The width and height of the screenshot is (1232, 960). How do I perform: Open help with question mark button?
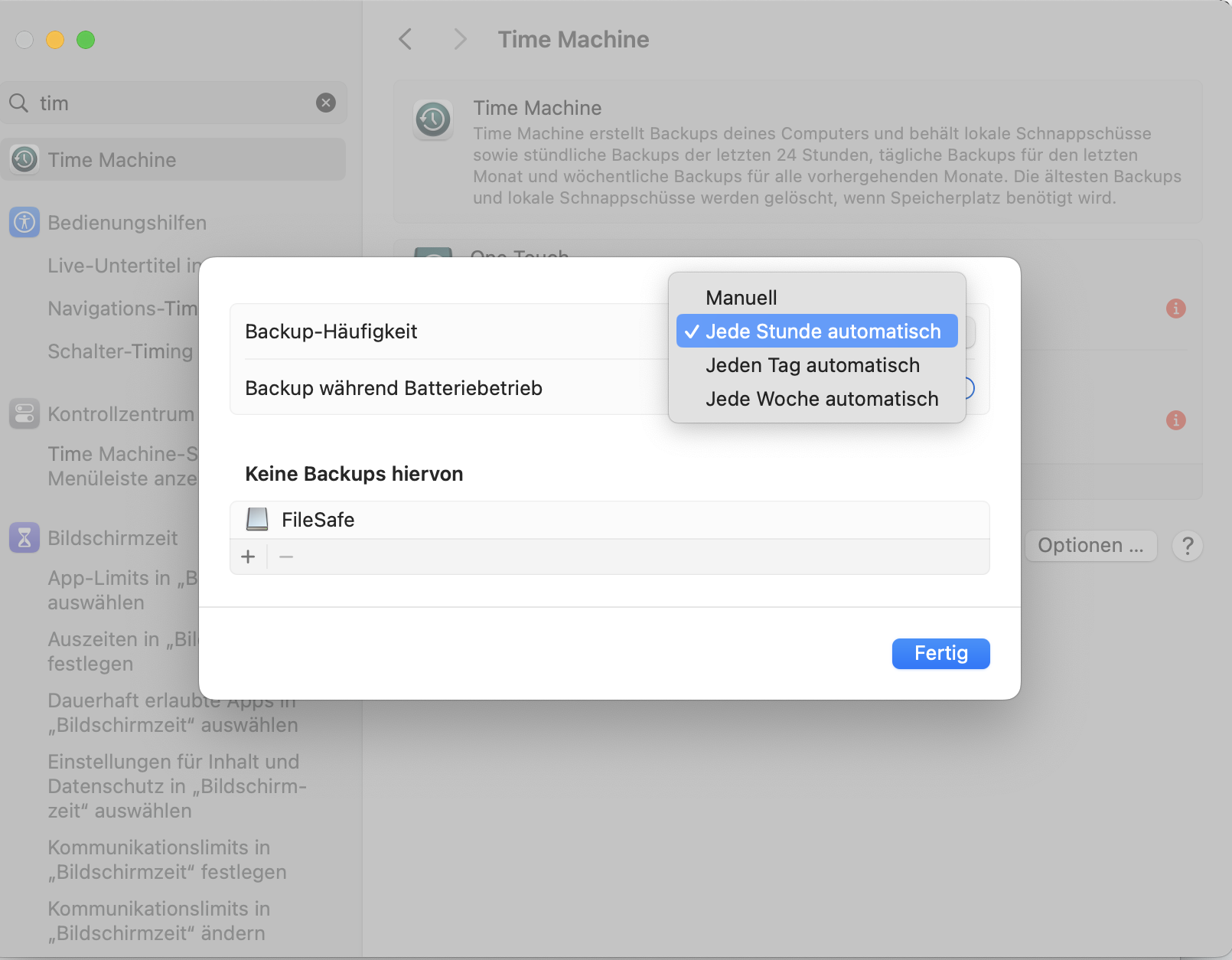1187,546
